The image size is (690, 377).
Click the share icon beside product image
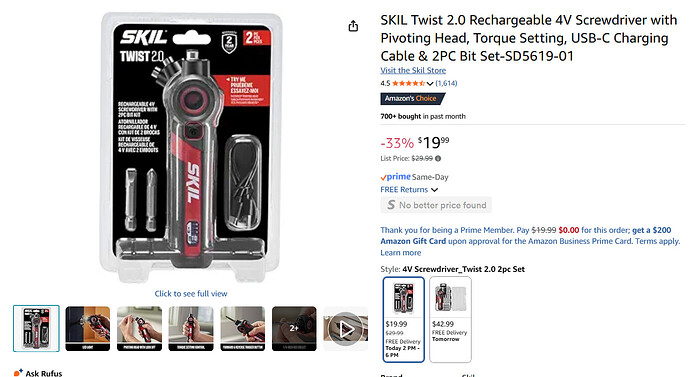[353, 26]
